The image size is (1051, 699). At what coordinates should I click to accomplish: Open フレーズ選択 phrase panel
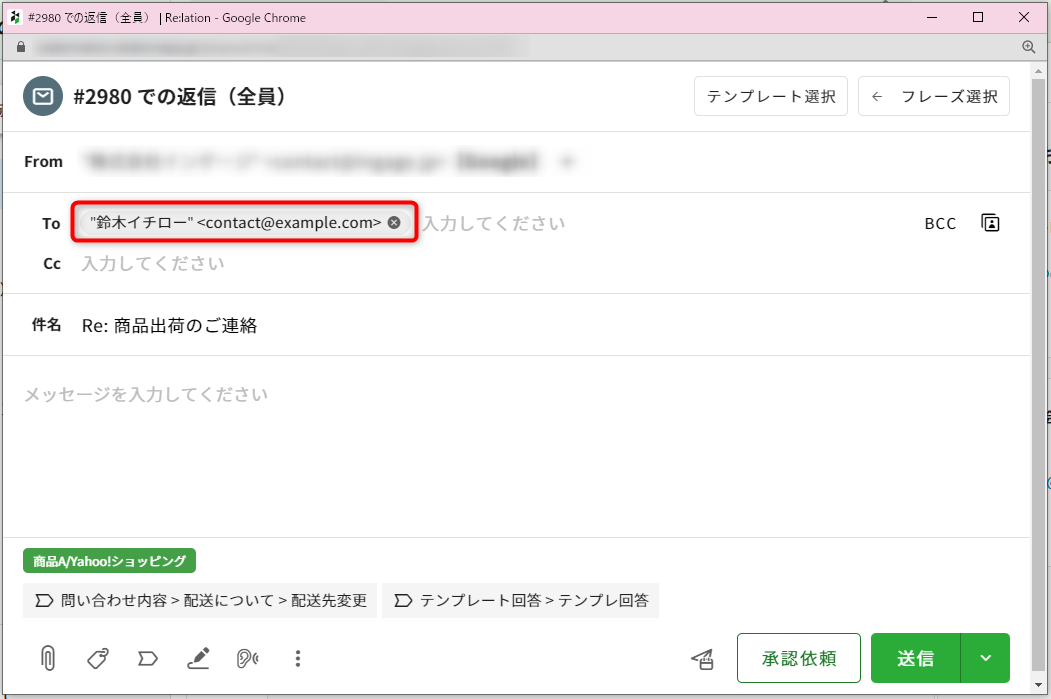[933, 97]
